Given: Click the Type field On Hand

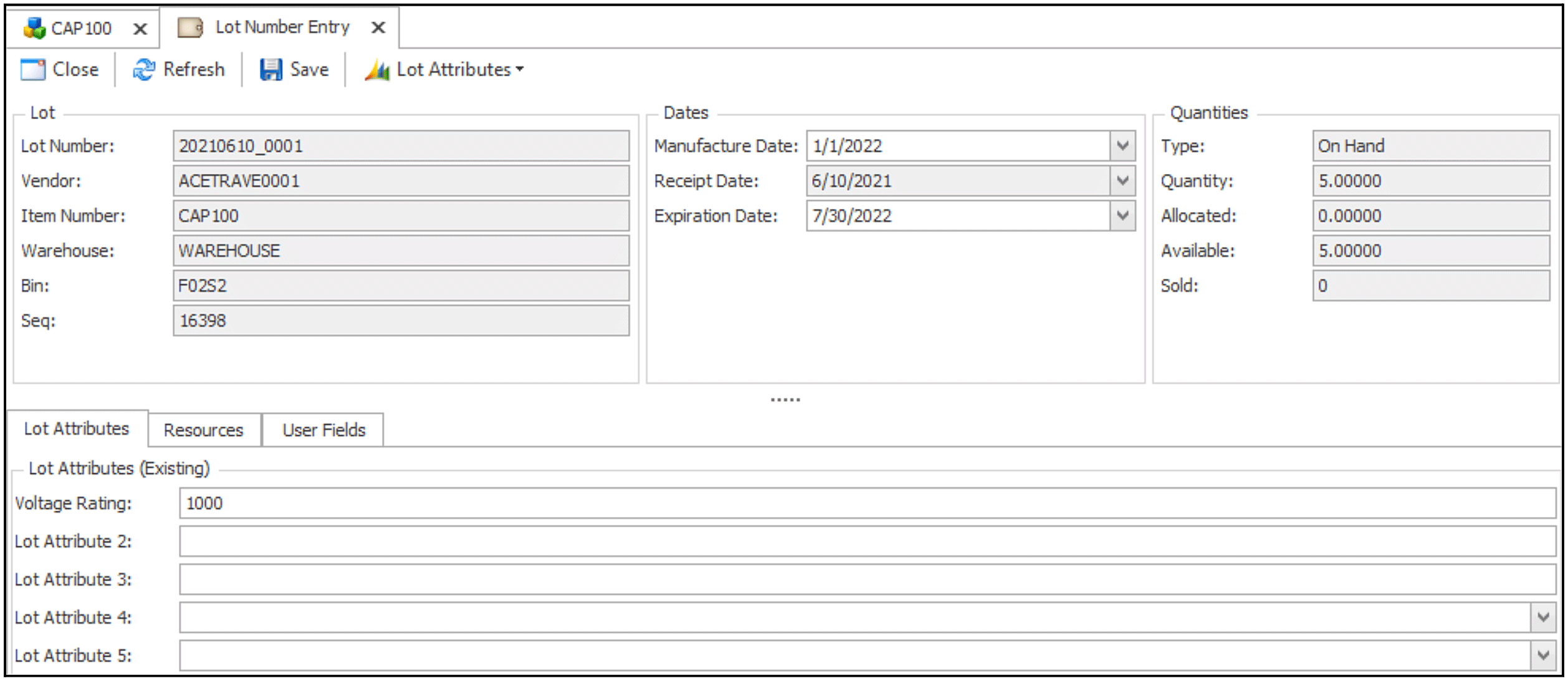Looking at the screenshot, I should [x=1431, y=146].
